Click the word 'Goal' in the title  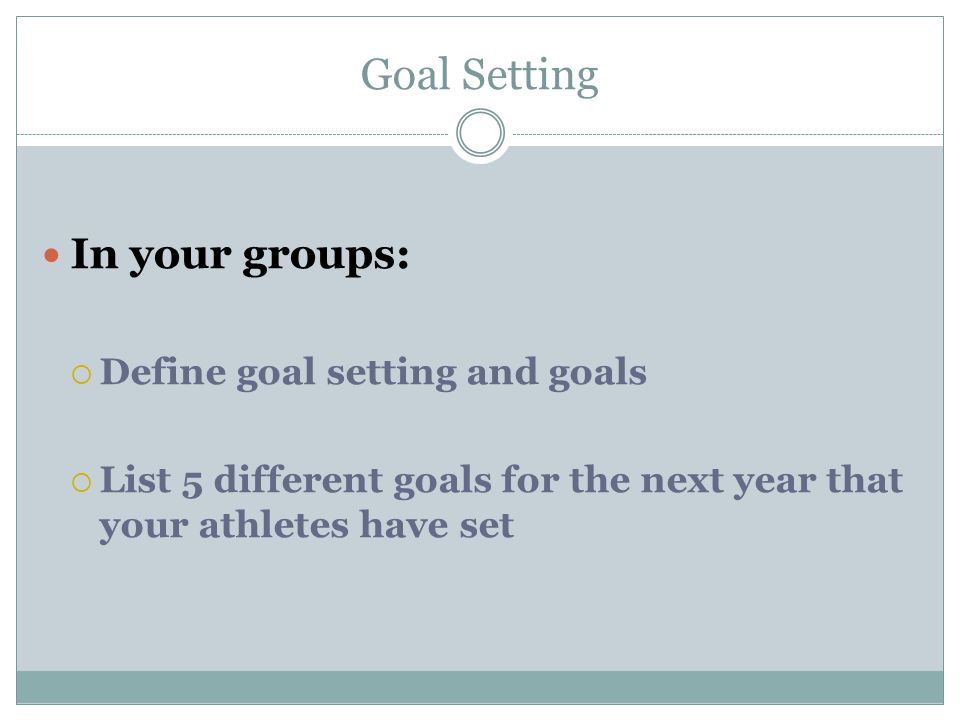click(x=405, y=74)
